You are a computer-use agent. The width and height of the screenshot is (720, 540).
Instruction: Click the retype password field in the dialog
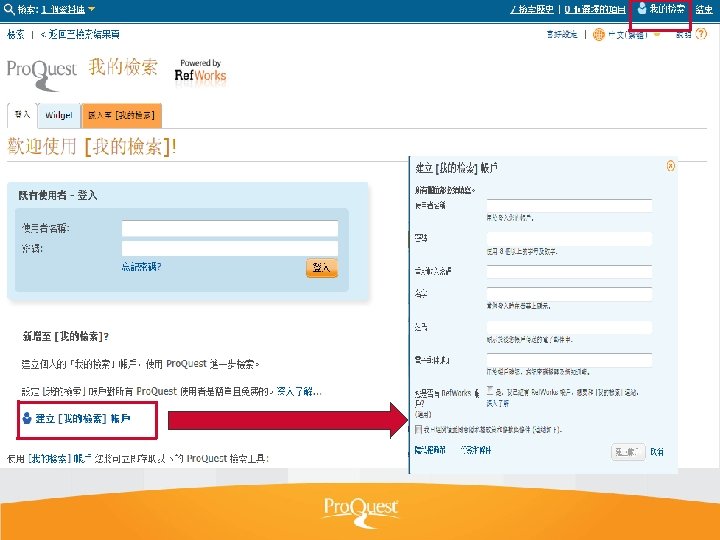pyautogui.click(x=569, y=271)
